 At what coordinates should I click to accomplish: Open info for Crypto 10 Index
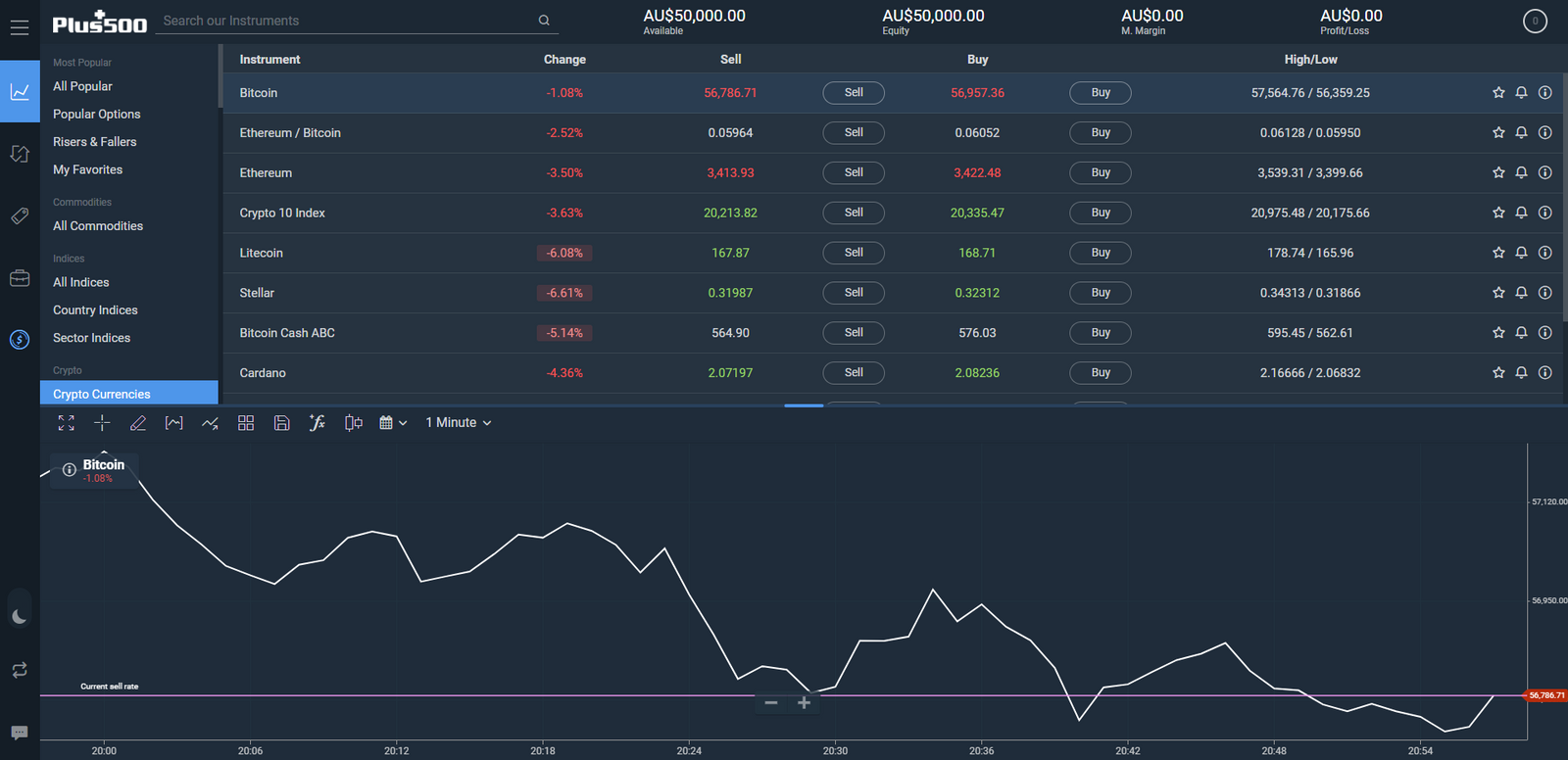click(1545, 213)
